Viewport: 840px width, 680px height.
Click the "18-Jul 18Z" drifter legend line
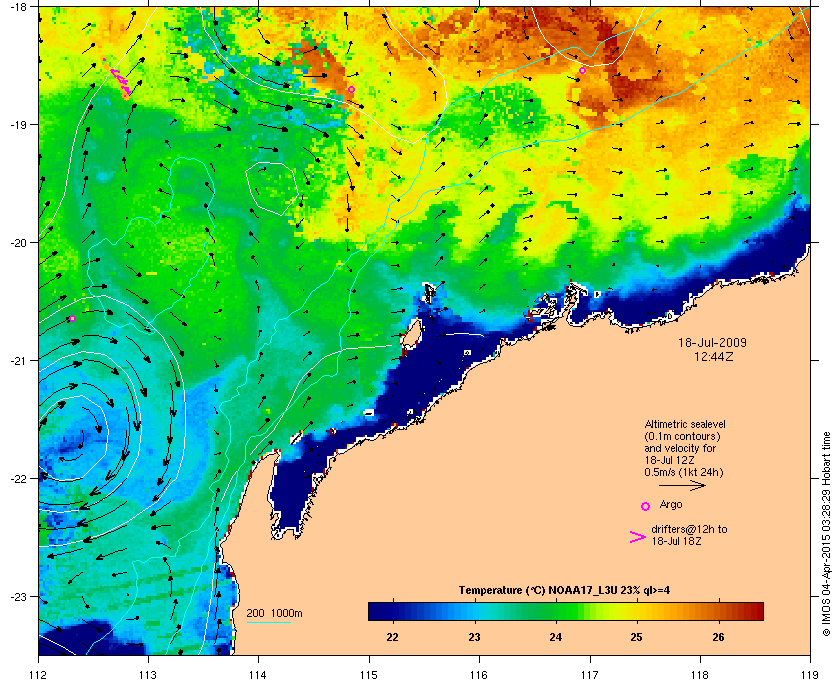676,541
